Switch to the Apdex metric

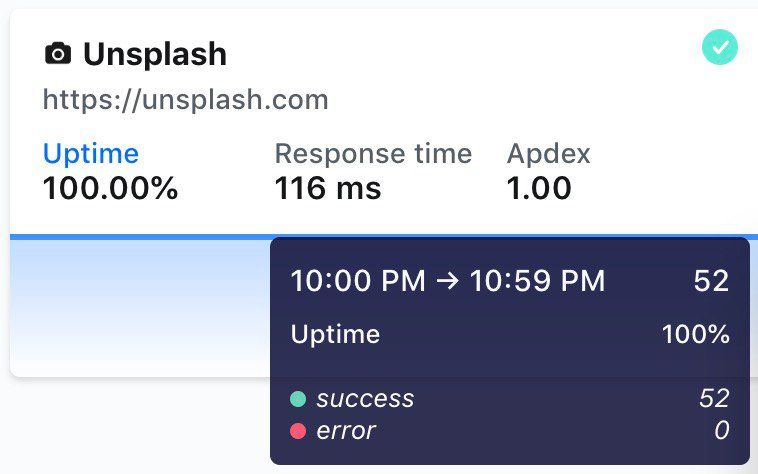coord(548,153)
